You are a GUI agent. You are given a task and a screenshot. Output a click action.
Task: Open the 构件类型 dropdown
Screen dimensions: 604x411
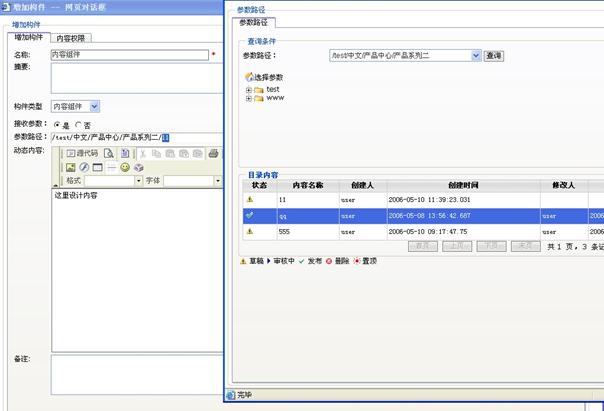[95, 106]
